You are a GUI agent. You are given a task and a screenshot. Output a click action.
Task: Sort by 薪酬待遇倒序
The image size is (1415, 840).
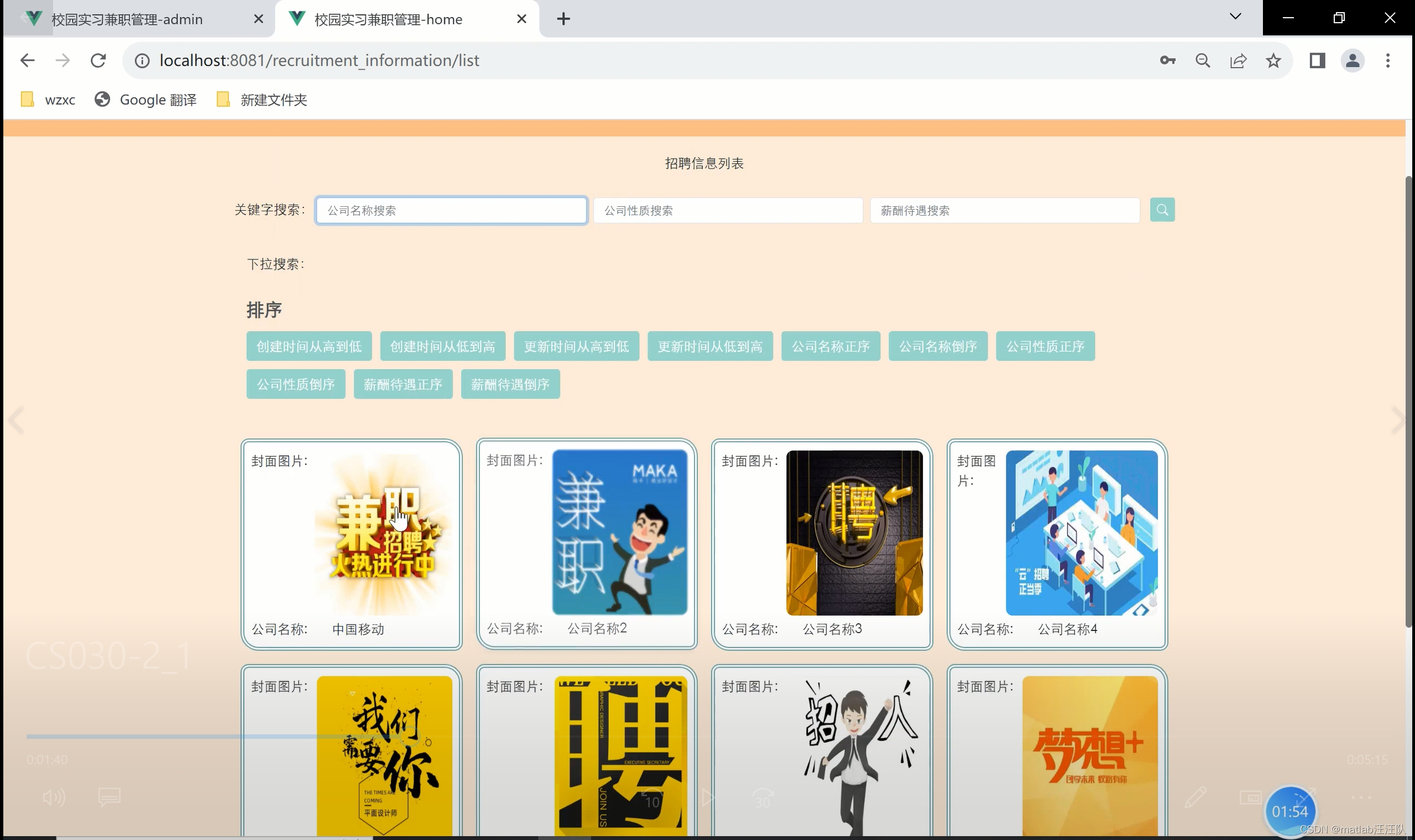[510, 384]
